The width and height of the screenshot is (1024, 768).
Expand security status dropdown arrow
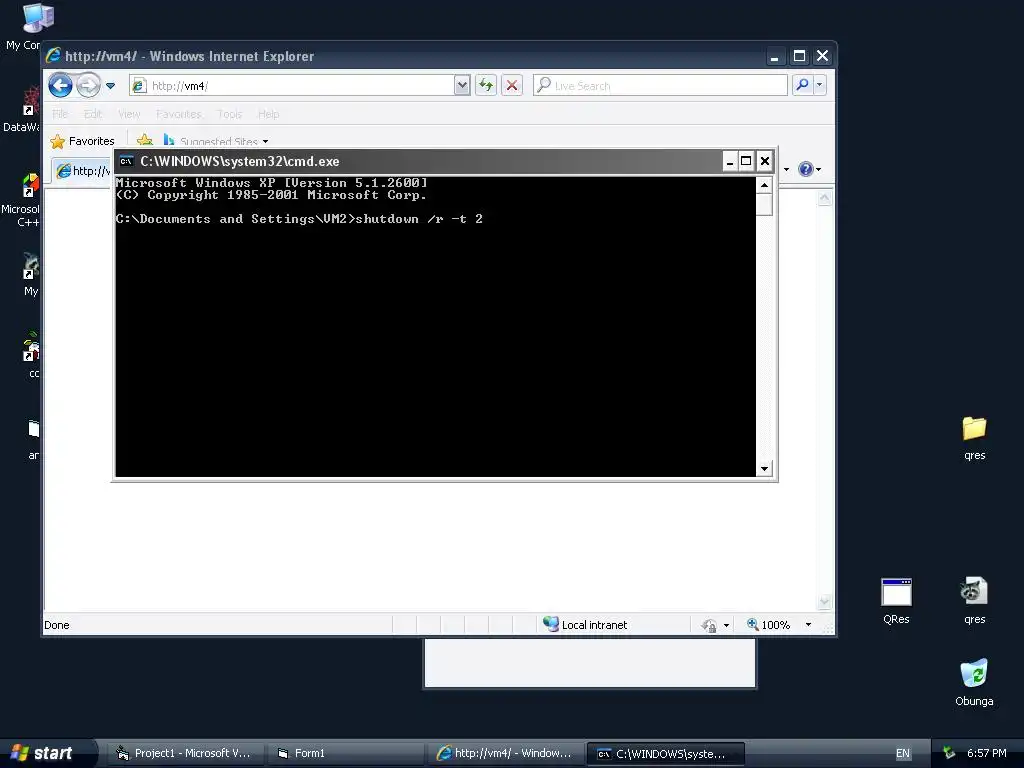[x=726, y=626]
